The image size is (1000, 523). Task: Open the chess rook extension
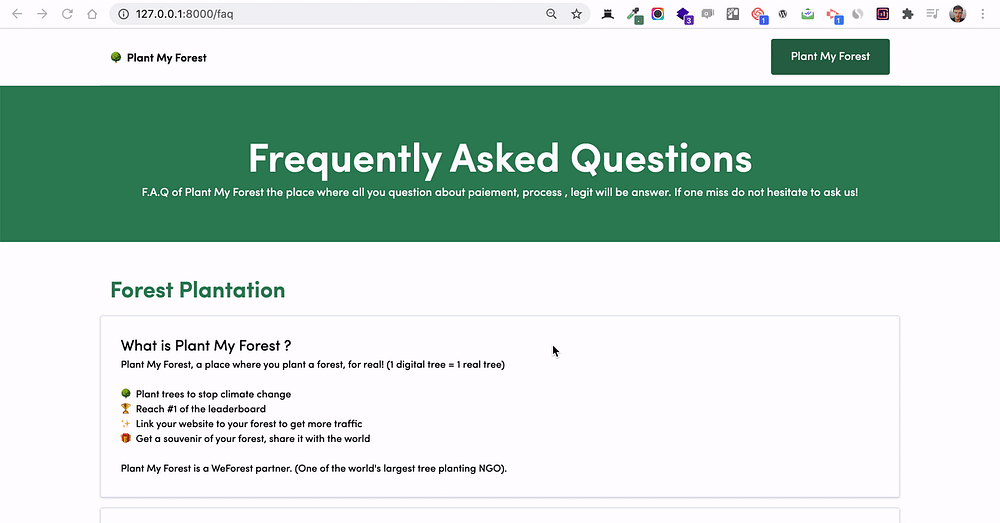click(608, 14)
